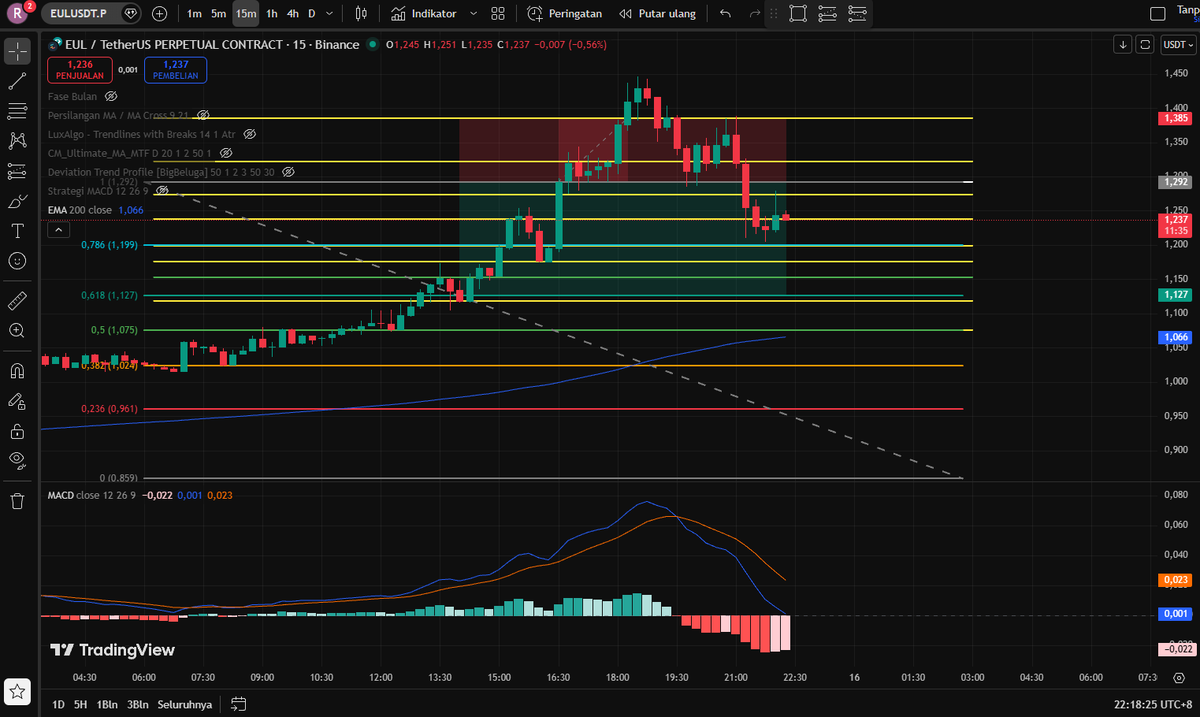This screenshot has height=717, width=1200.
Task: Open timezone settings 22:18:25 UTC+8
Action: click(x=1154, y=704)
